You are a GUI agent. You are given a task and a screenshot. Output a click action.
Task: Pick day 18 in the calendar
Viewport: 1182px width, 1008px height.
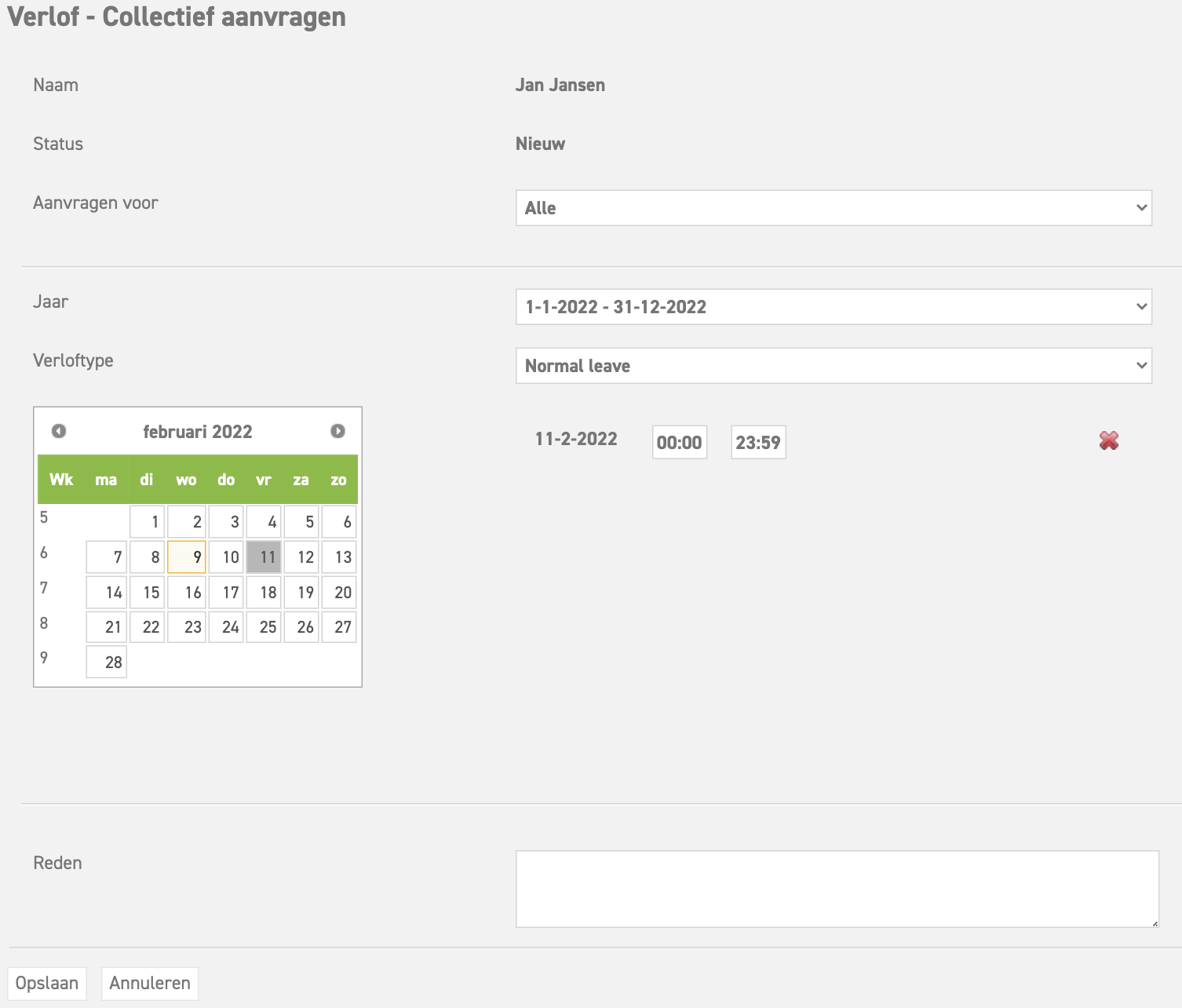click(x=264, y=592)
